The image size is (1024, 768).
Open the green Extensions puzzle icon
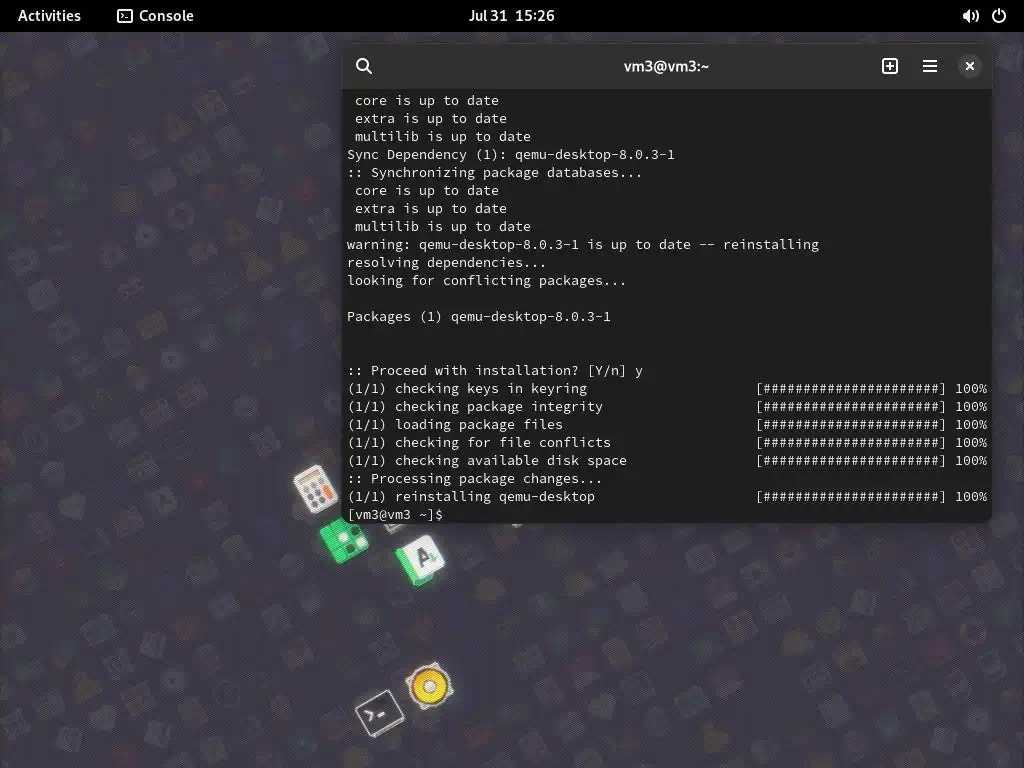click(344, 540)
